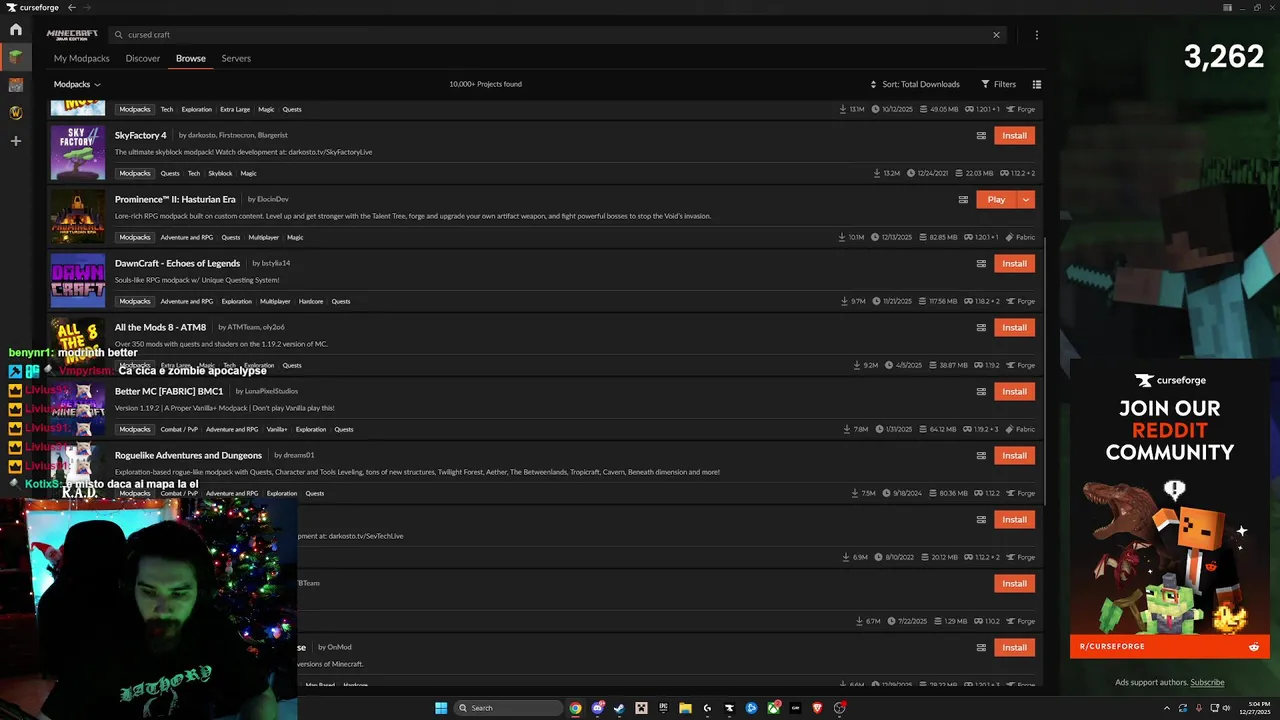Click Hardcore tag in DawnCraft row
Viewport: 1280px width, 720px height.
click(311, 301)
